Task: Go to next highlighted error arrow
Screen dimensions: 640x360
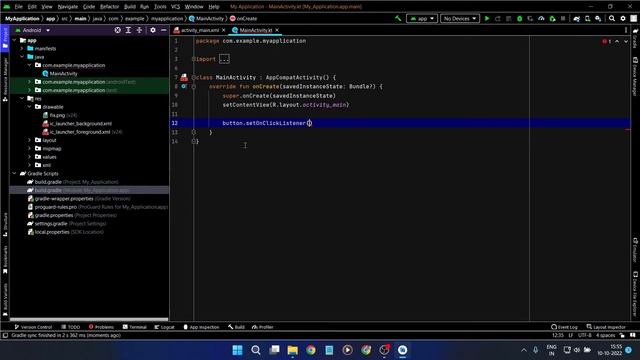Action: click(x=626, y=41)
